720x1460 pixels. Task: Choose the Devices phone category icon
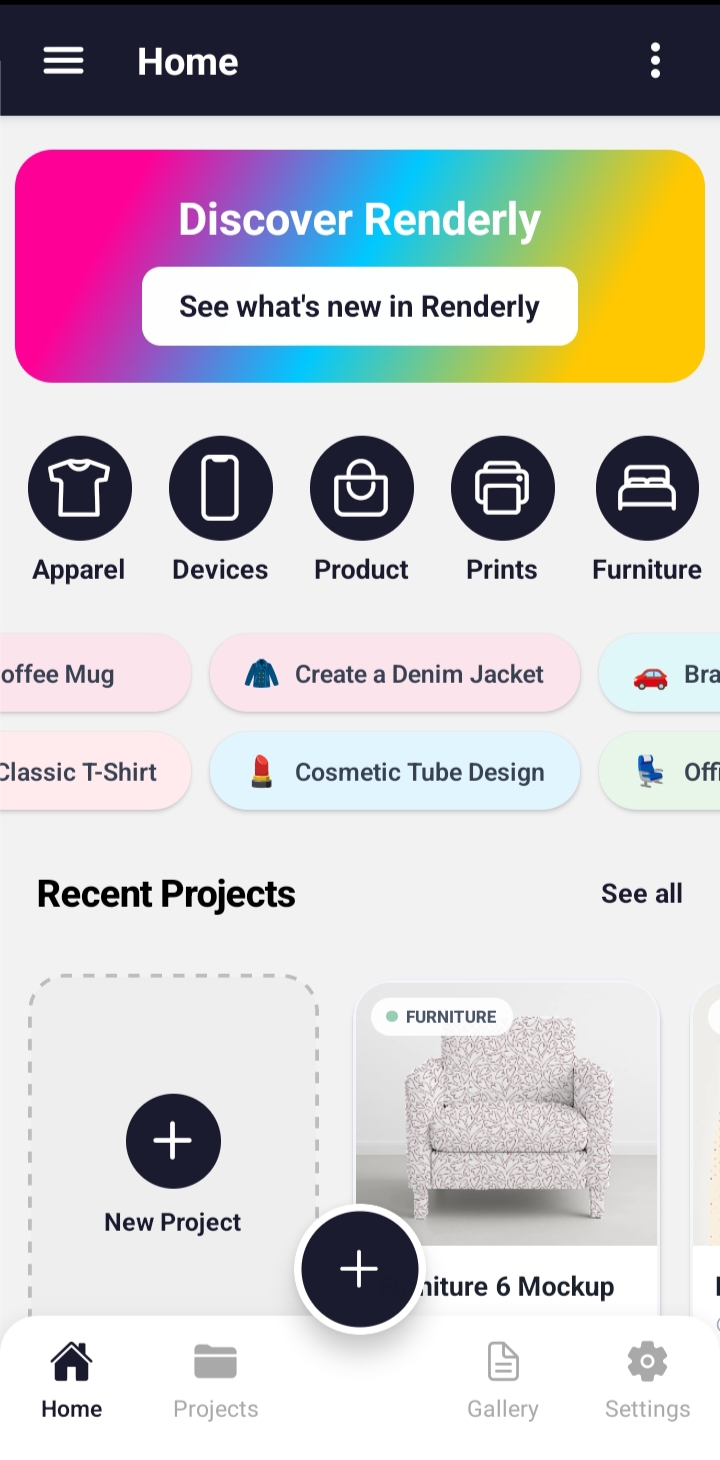coord(220,488)
